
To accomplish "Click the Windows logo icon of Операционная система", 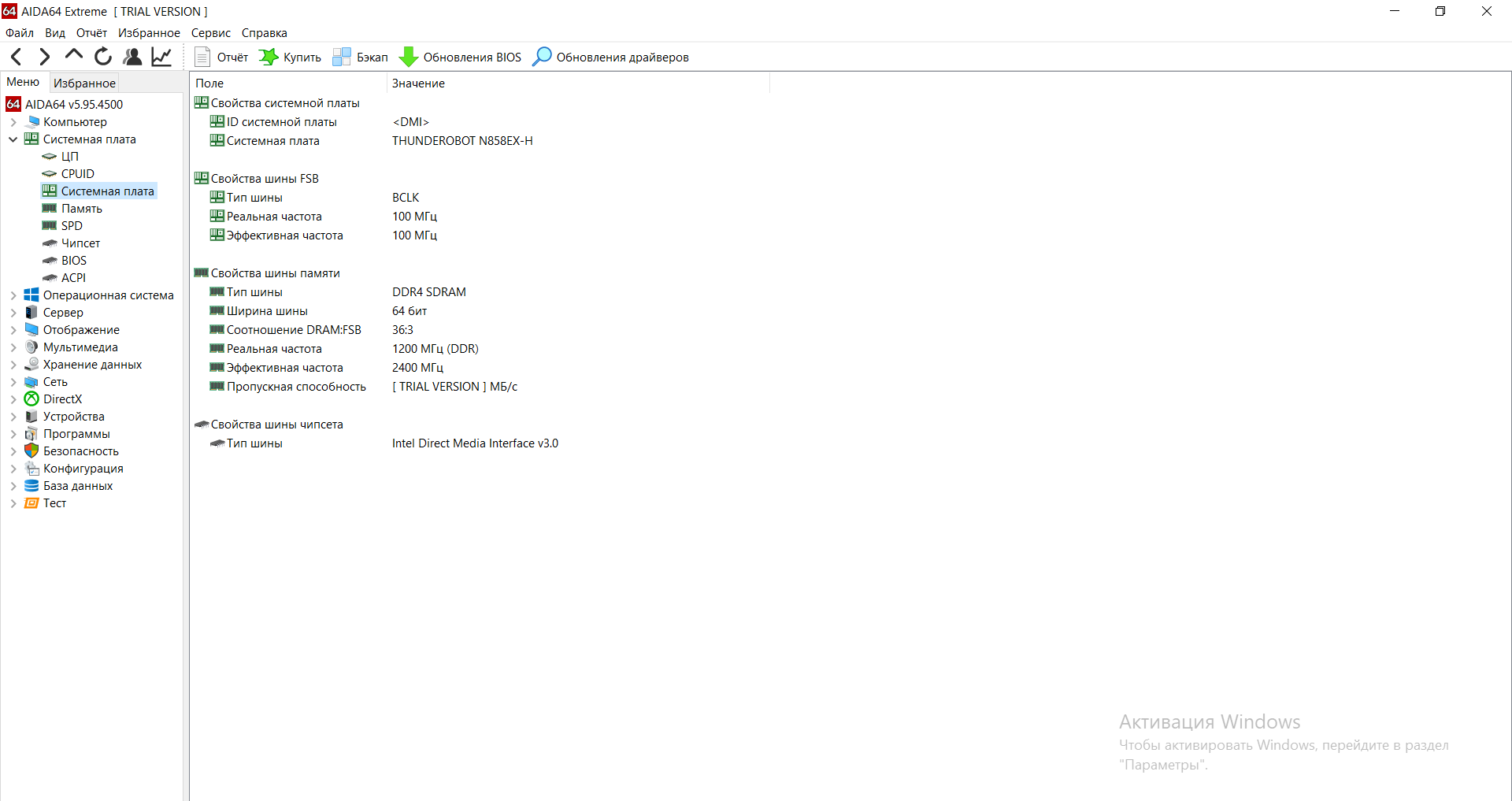I will click(31, 295).
